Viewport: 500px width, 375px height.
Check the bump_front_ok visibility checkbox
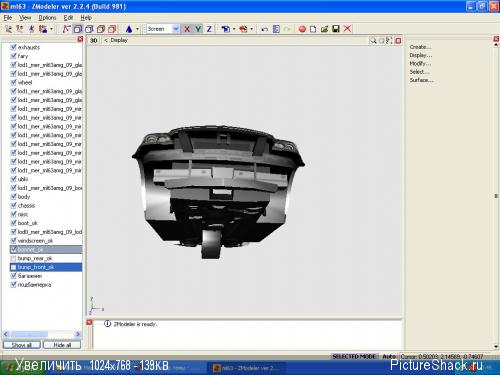point(13,267)
